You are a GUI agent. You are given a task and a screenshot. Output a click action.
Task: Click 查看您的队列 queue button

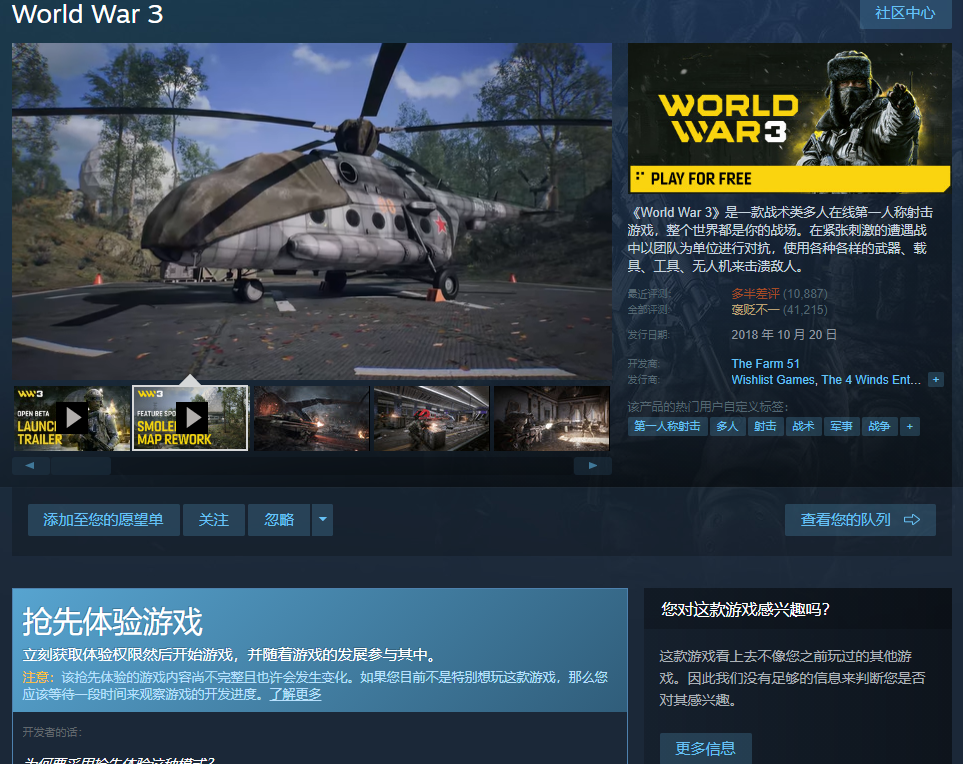click(860, 520)
